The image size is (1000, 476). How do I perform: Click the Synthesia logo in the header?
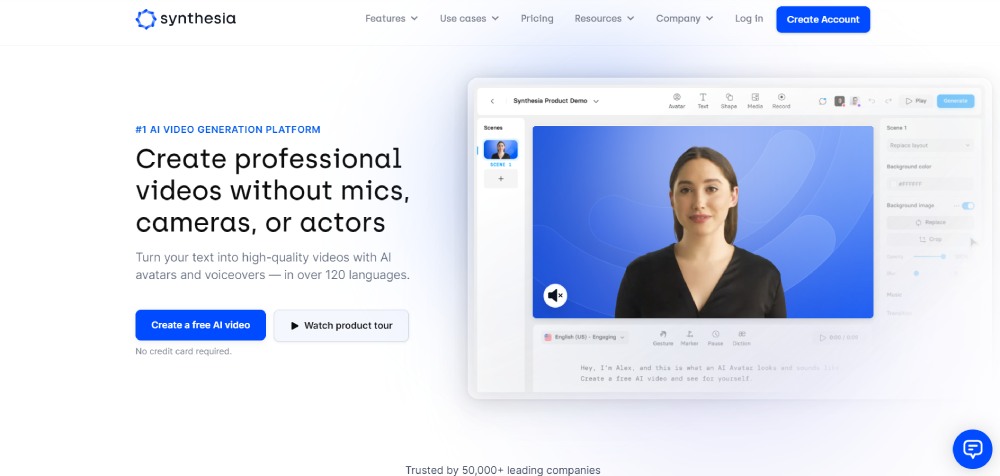coord(186,19)
